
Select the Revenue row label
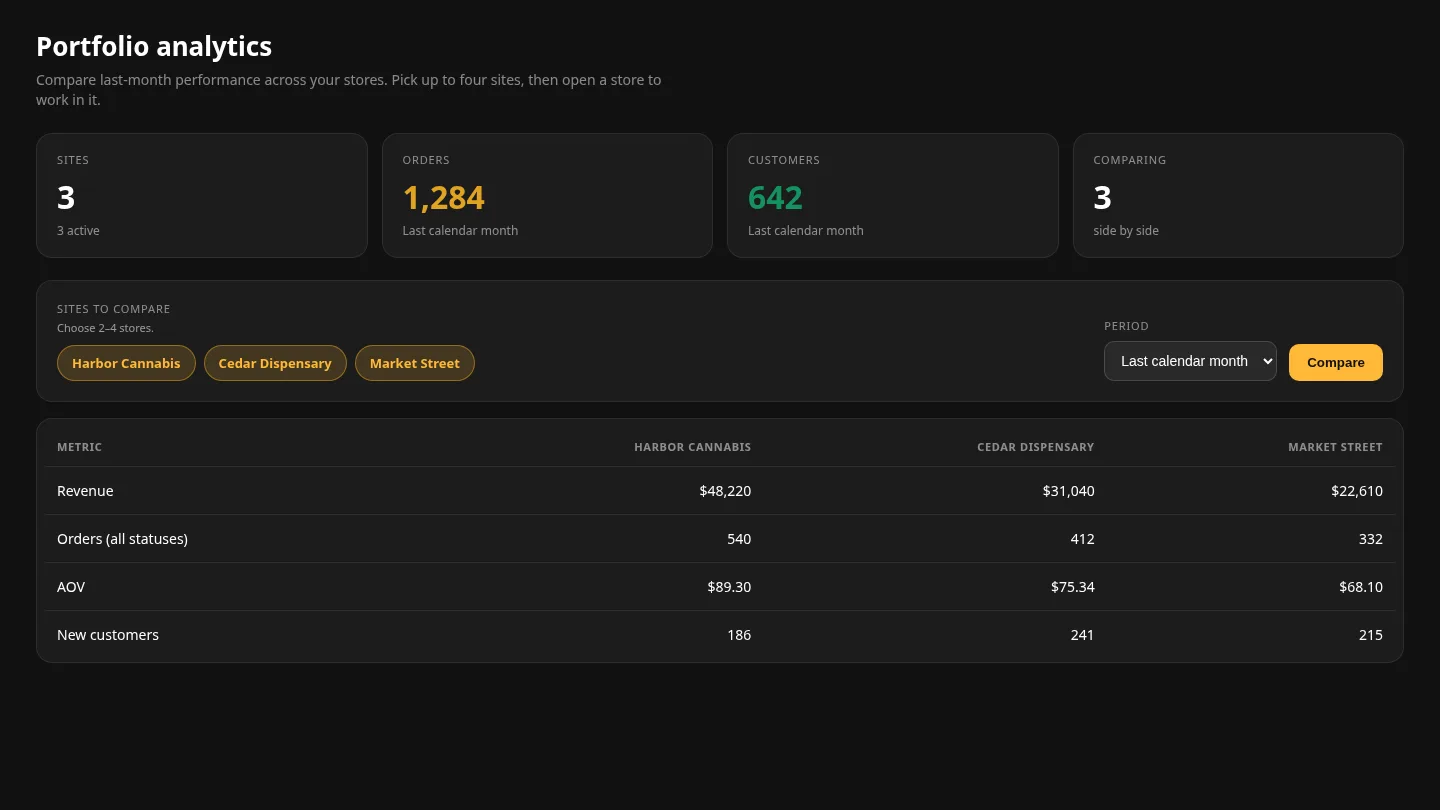(x=85, y=491)
